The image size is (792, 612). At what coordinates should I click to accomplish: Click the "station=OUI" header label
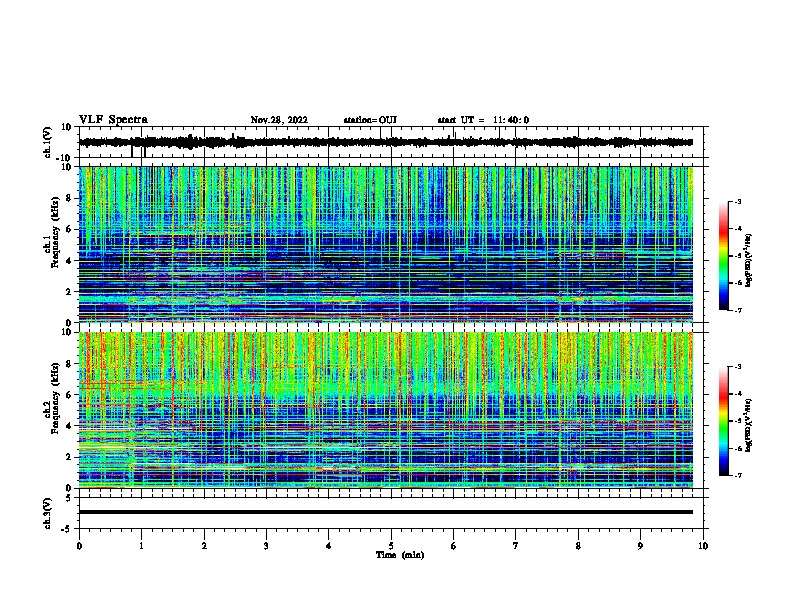tap(370, 120)
